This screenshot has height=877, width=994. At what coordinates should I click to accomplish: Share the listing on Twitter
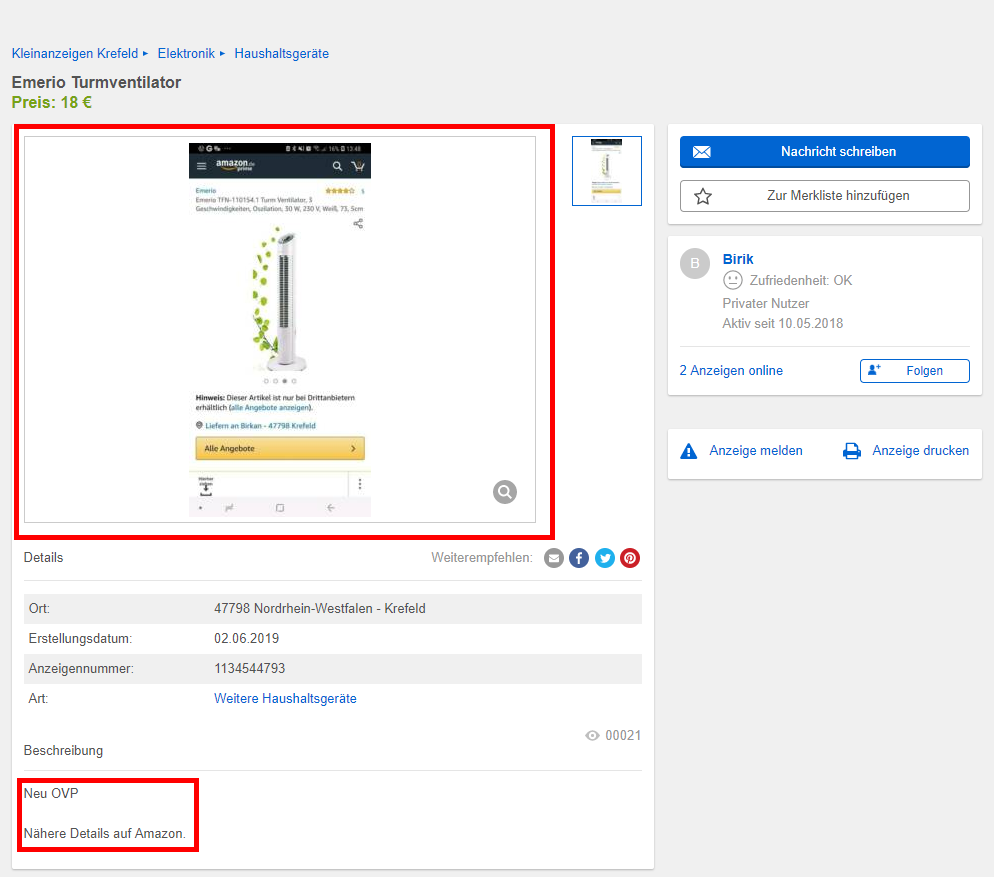(605, 558)
